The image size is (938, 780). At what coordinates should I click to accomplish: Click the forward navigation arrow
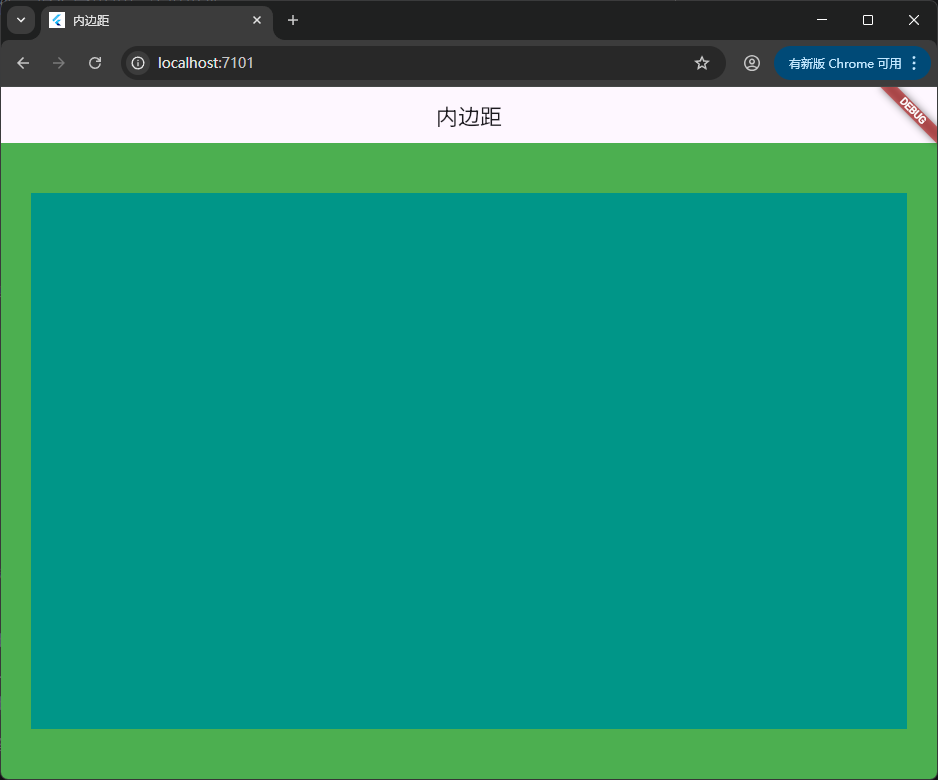pos(59,63)
